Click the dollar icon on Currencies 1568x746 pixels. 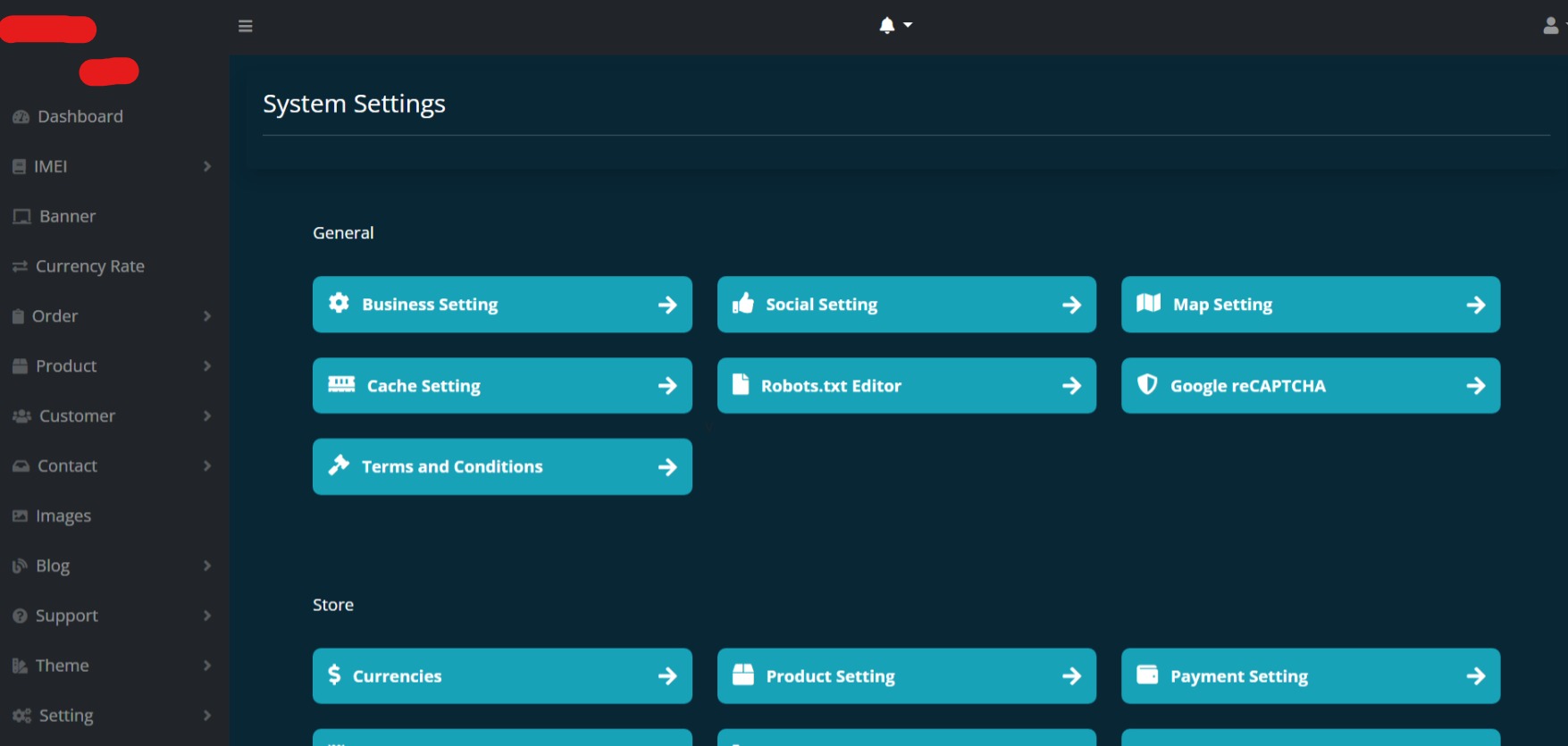pos(334,675)
